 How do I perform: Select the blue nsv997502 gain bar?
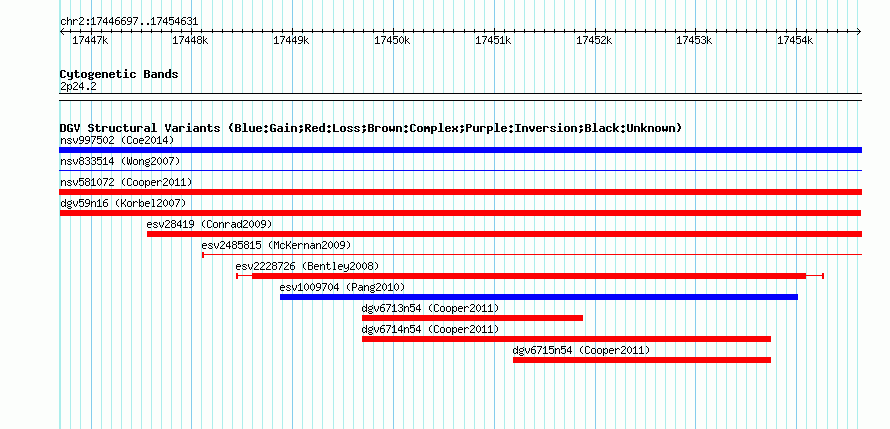[460, 150]
